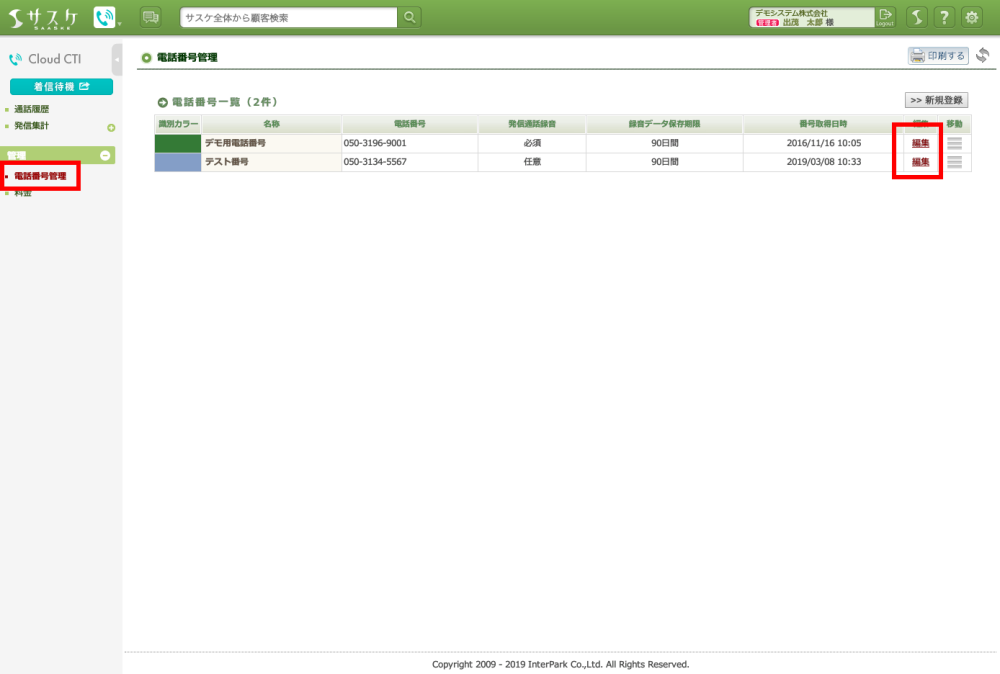The image size is (1000, 674).
Task: Open 発信集計 in the sidebar
Action: point(31,126)
